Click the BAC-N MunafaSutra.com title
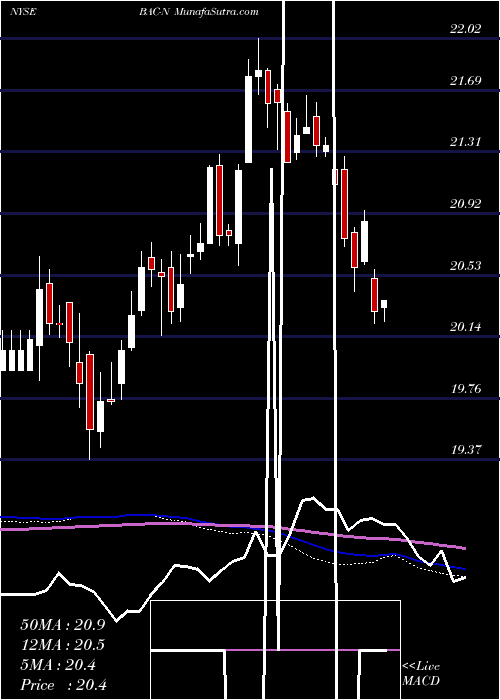This screenshot has width=500, height=700. click(x=199, y=12)
